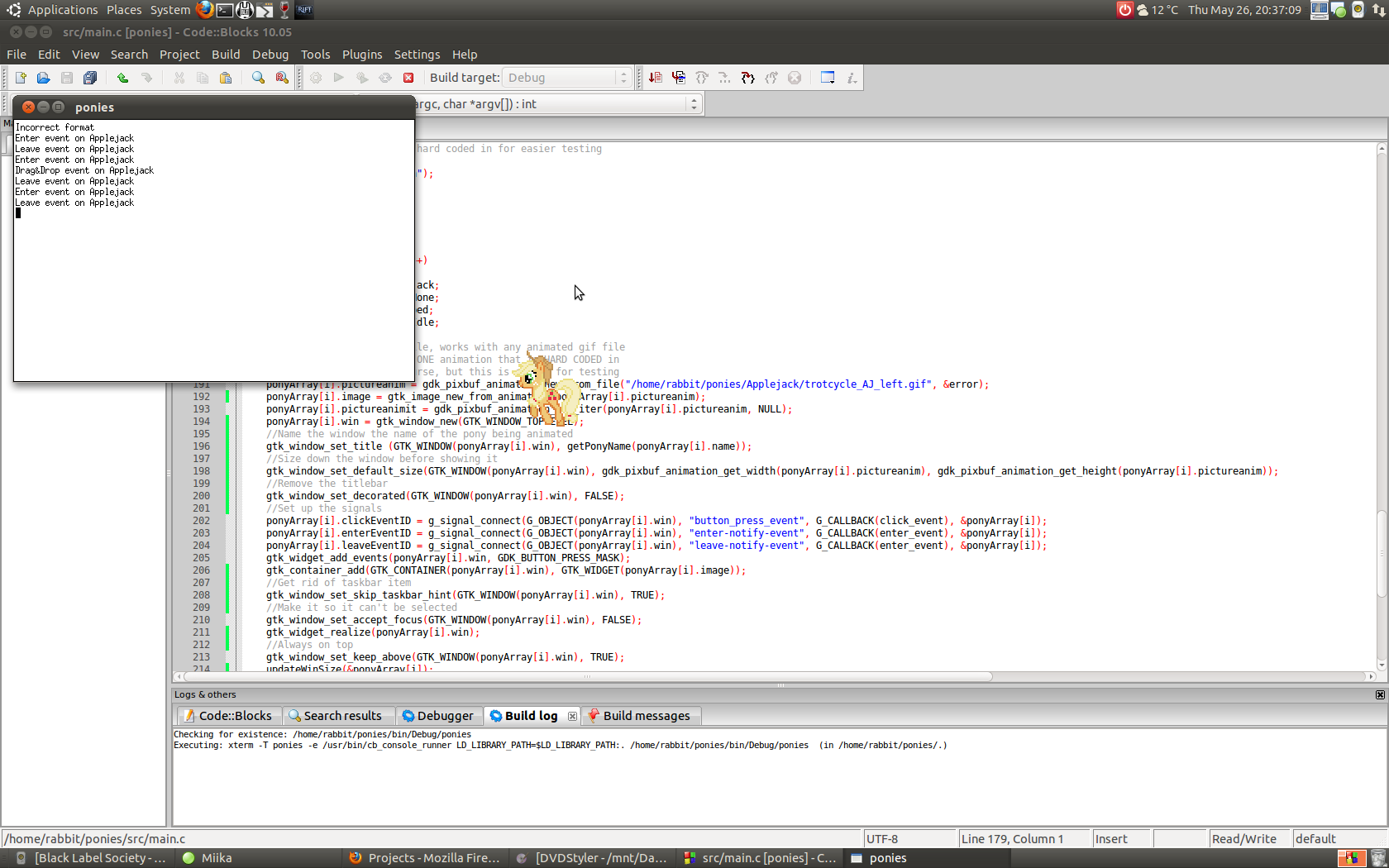Click the Redo toolbar arrow
The height and width of the screenshot is (868, 1389).
click(x=146, y=78)
